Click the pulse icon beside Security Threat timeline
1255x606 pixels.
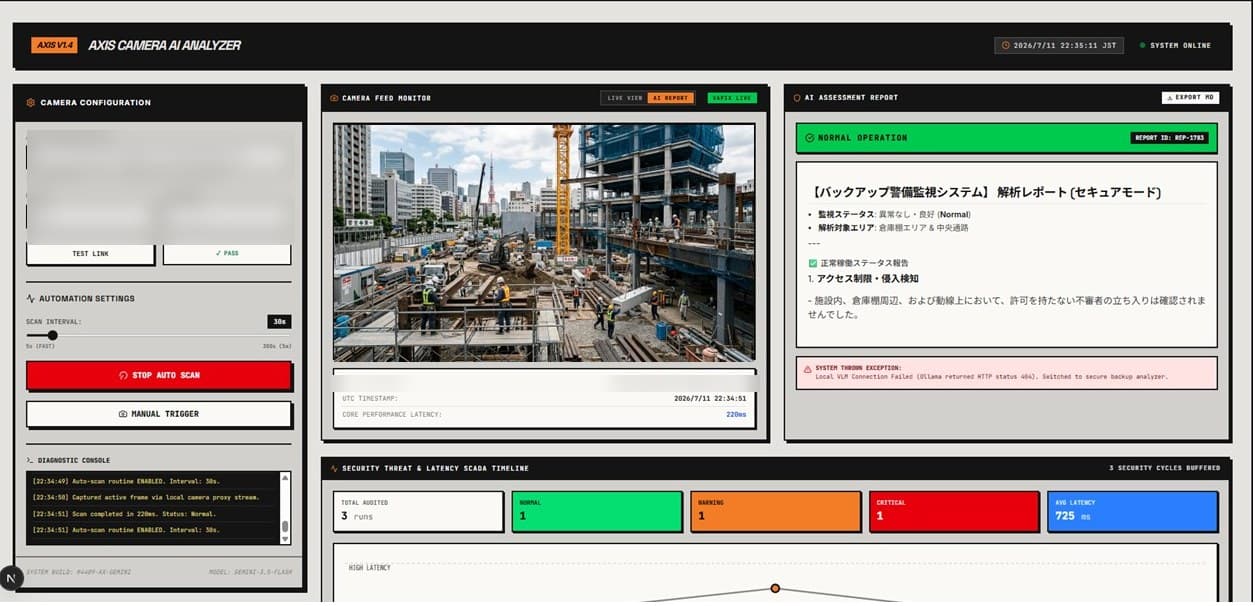[x=335, y=468]
